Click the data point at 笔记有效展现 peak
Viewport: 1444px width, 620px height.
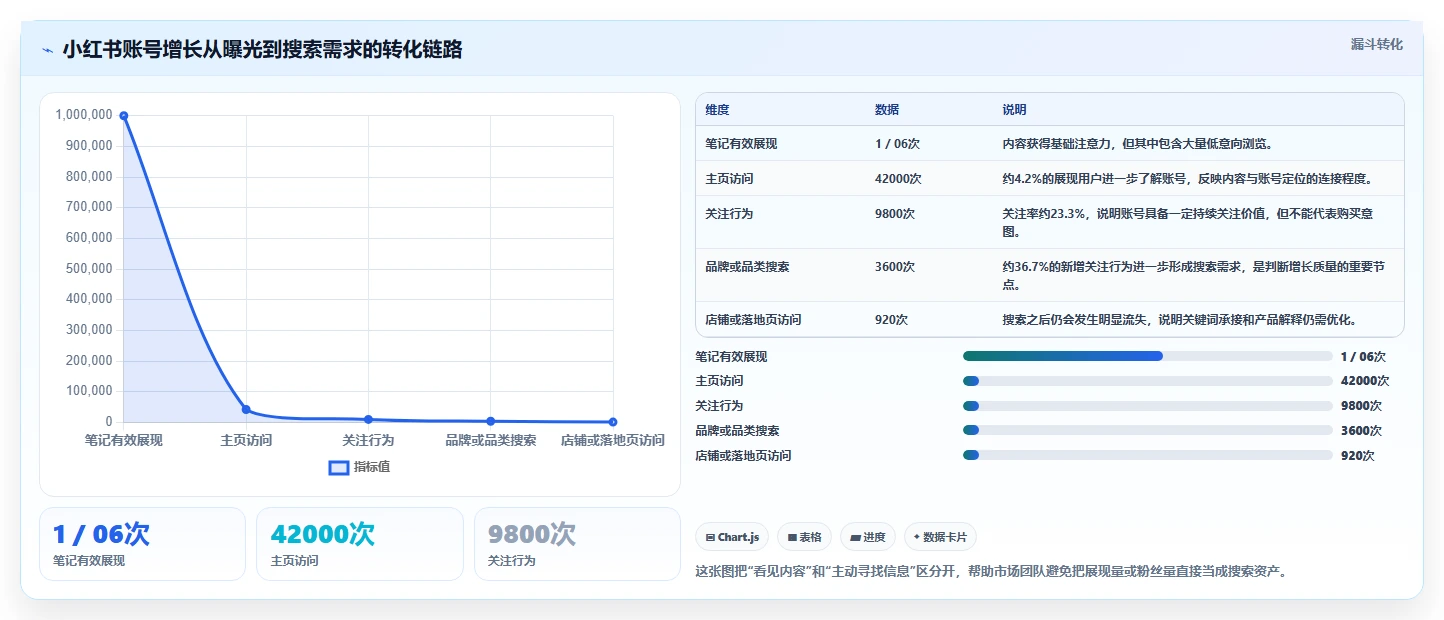[x=124, y=116]
